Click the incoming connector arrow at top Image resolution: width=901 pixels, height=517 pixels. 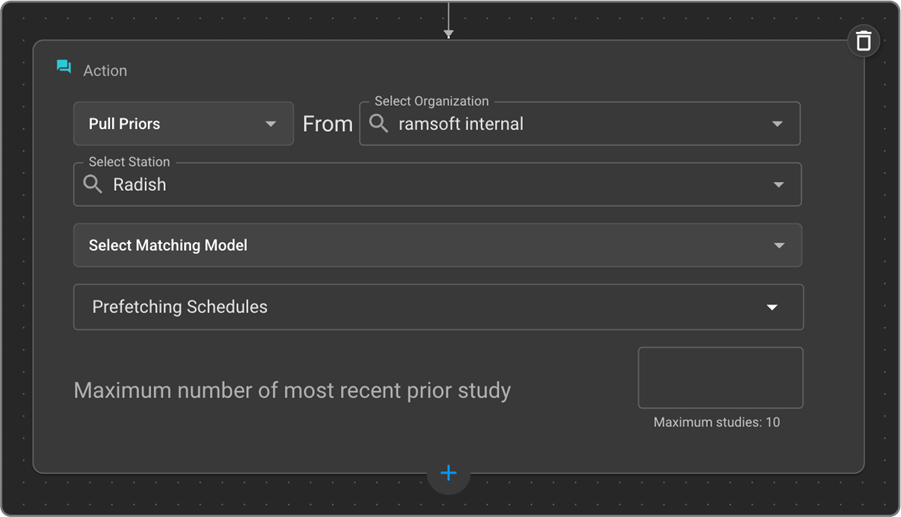(x=448, y=33)
